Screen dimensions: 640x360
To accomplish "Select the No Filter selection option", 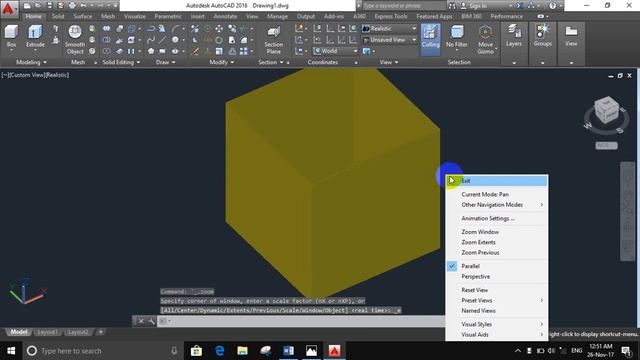I will tap(456, 37).
